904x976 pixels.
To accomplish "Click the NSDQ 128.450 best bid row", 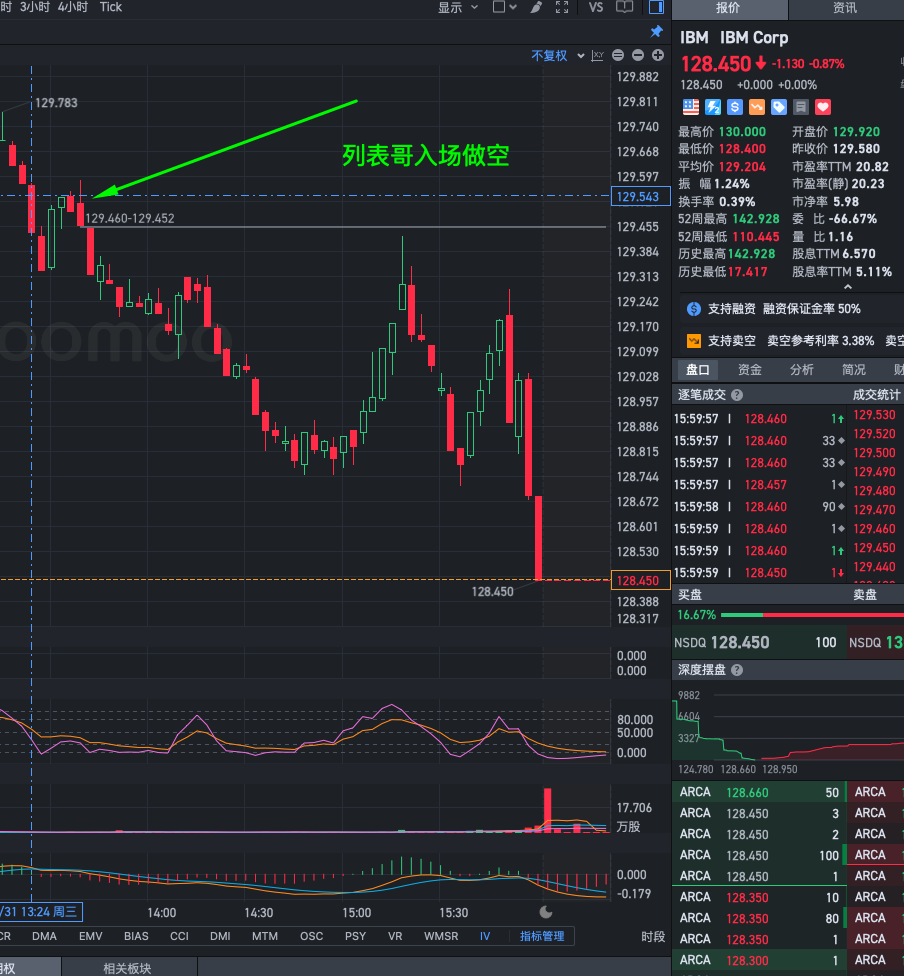I will click(x=758, y=642).
